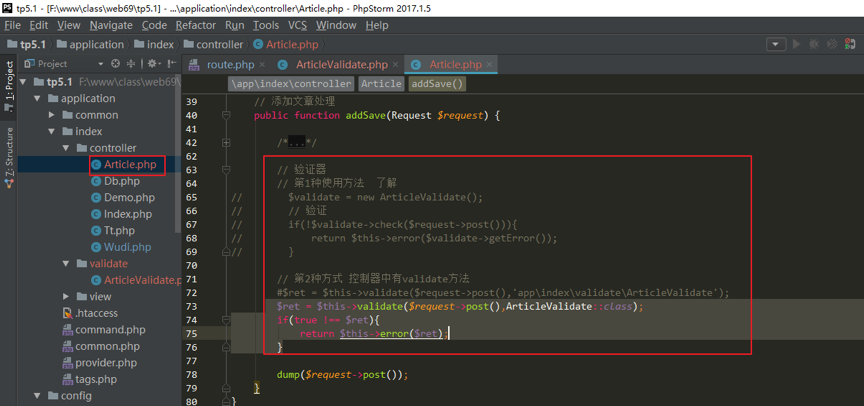
Task: Select common.php in the project tree
Action: coord(101,346)
